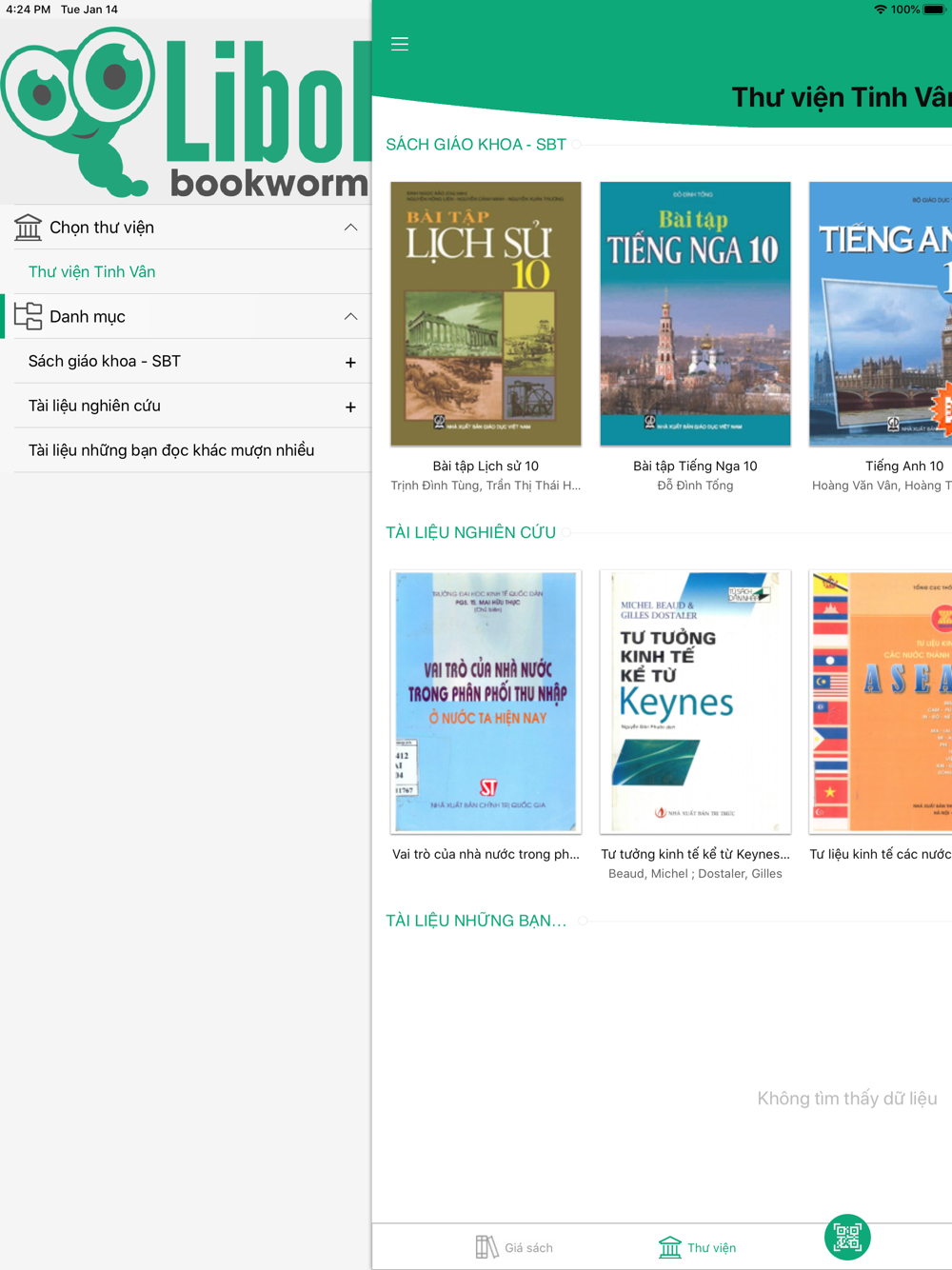This screenshot has height=1270, width=952.
Task: Click the Danh mục folder tree icon
Action: tap(28, 316)
